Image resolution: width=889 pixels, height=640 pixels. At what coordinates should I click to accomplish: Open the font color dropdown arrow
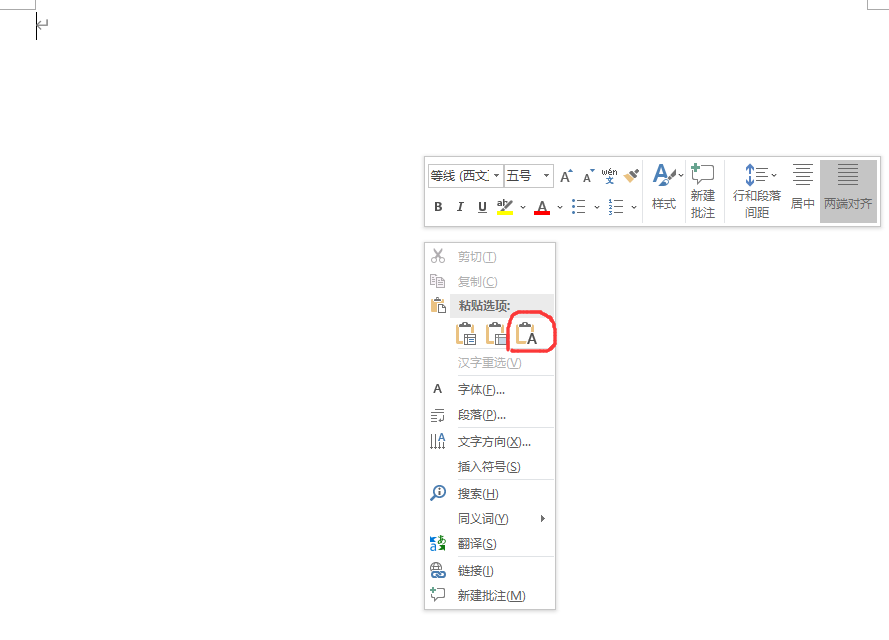560,207
